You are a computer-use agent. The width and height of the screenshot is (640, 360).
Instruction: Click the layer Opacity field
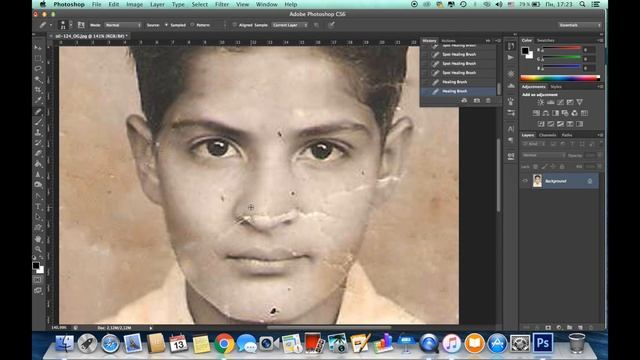pos(590,156)
